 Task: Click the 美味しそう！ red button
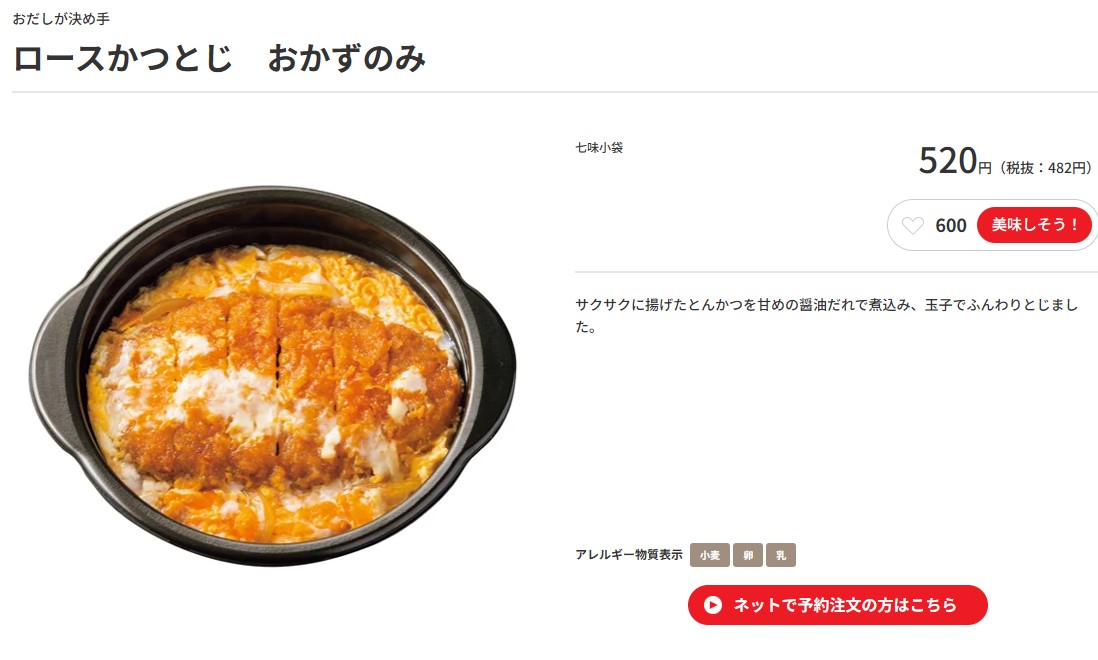1034,225
